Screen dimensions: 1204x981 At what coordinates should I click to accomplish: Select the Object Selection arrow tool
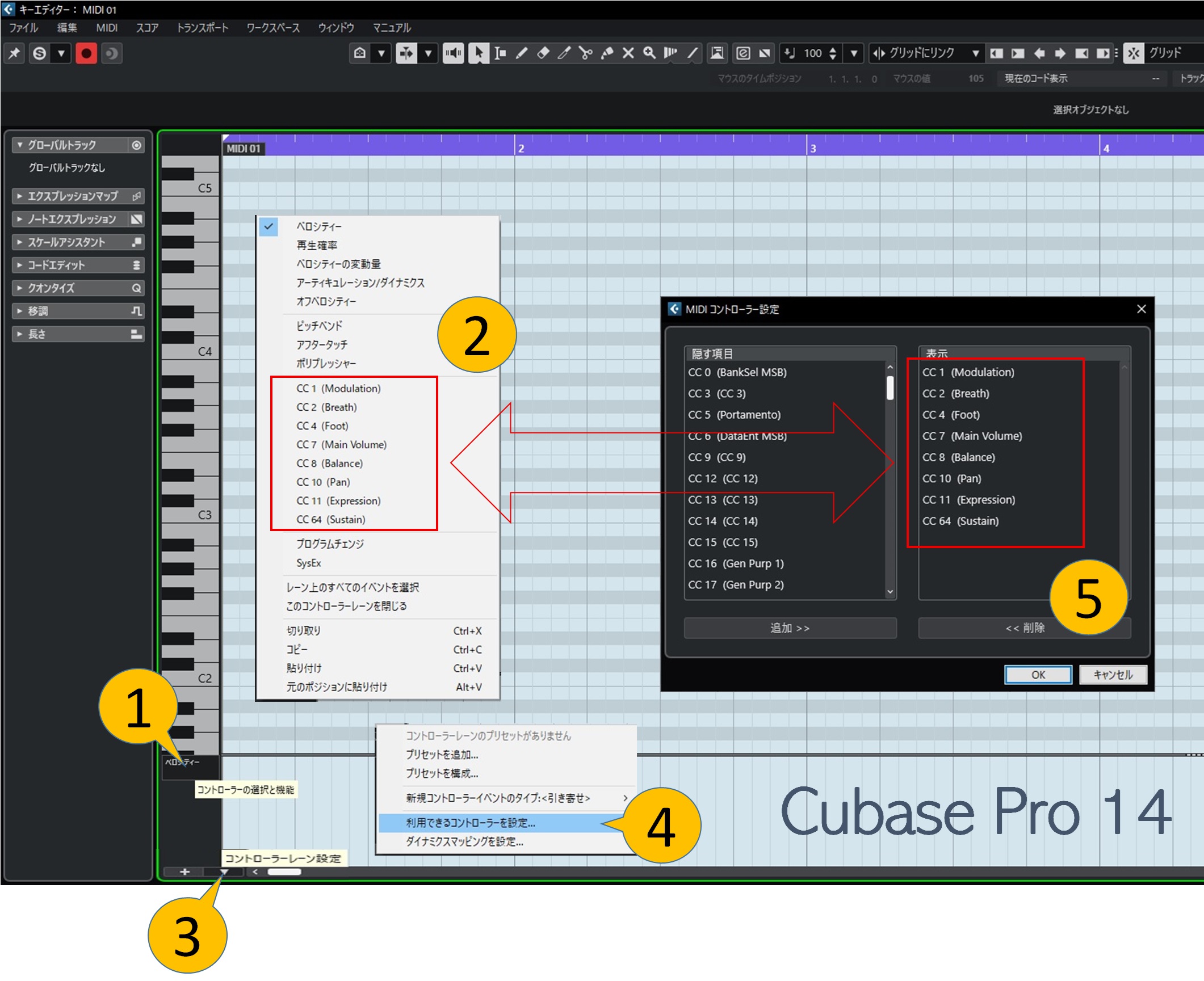(479, 53)
